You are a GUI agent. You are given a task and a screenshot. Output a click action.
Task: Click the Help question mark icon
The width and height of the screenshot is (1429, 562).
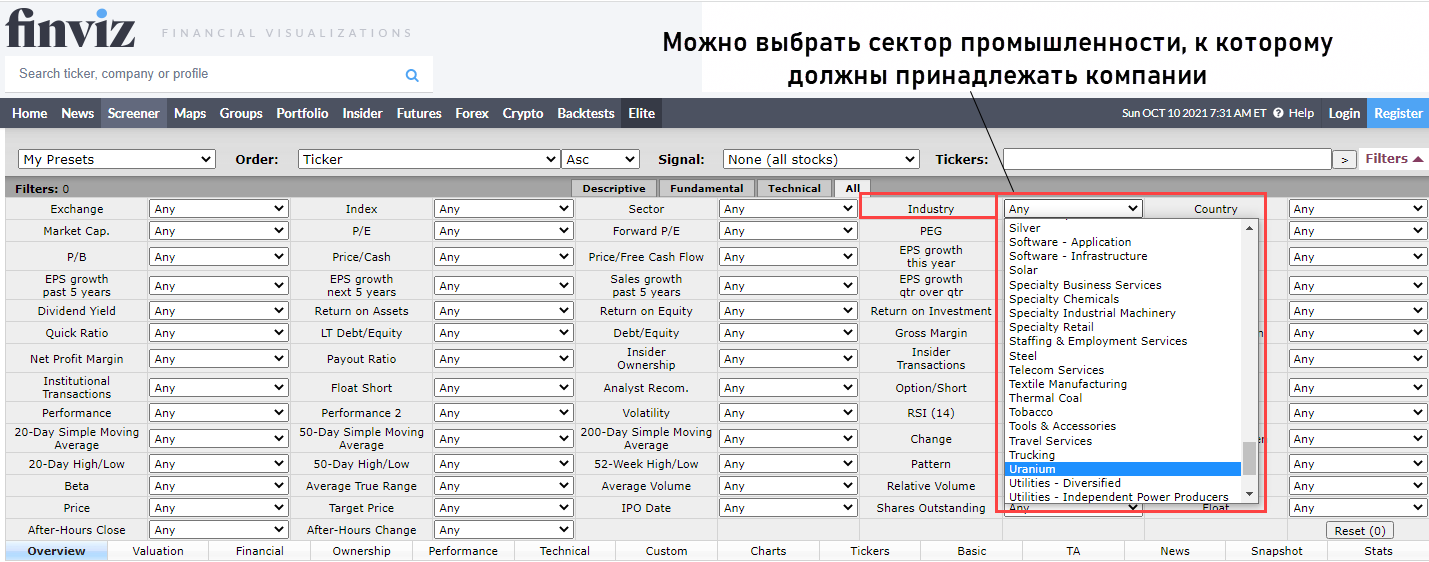[x=1278, y=114]
